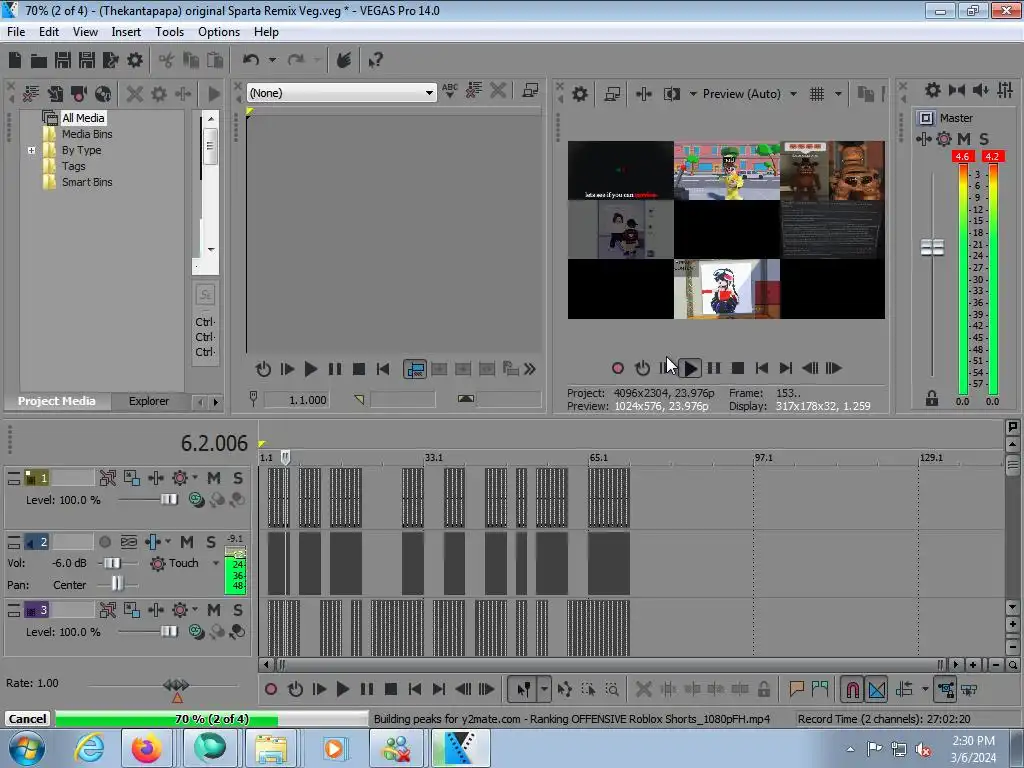Mute video track 3
This screenshot has height=768, width=1024.
tap(214, 610)
